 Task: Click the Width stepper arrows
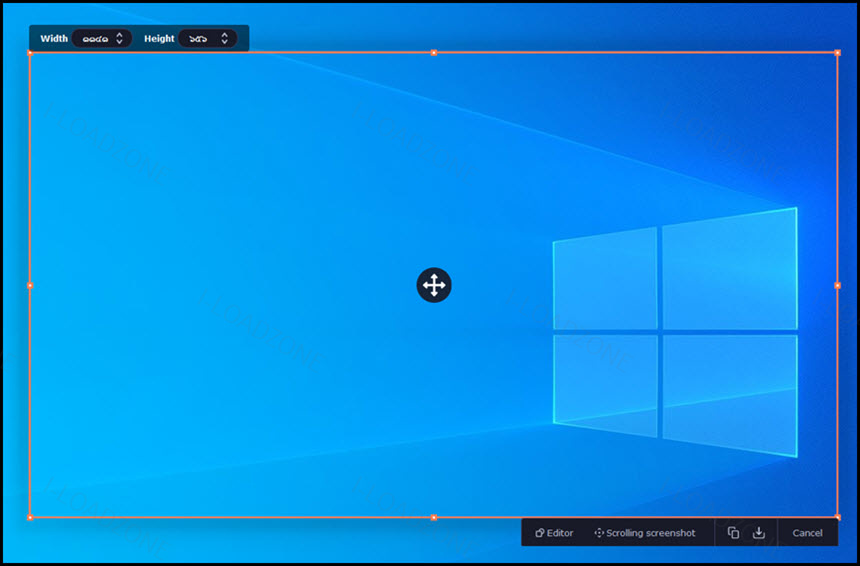[120, 38]
